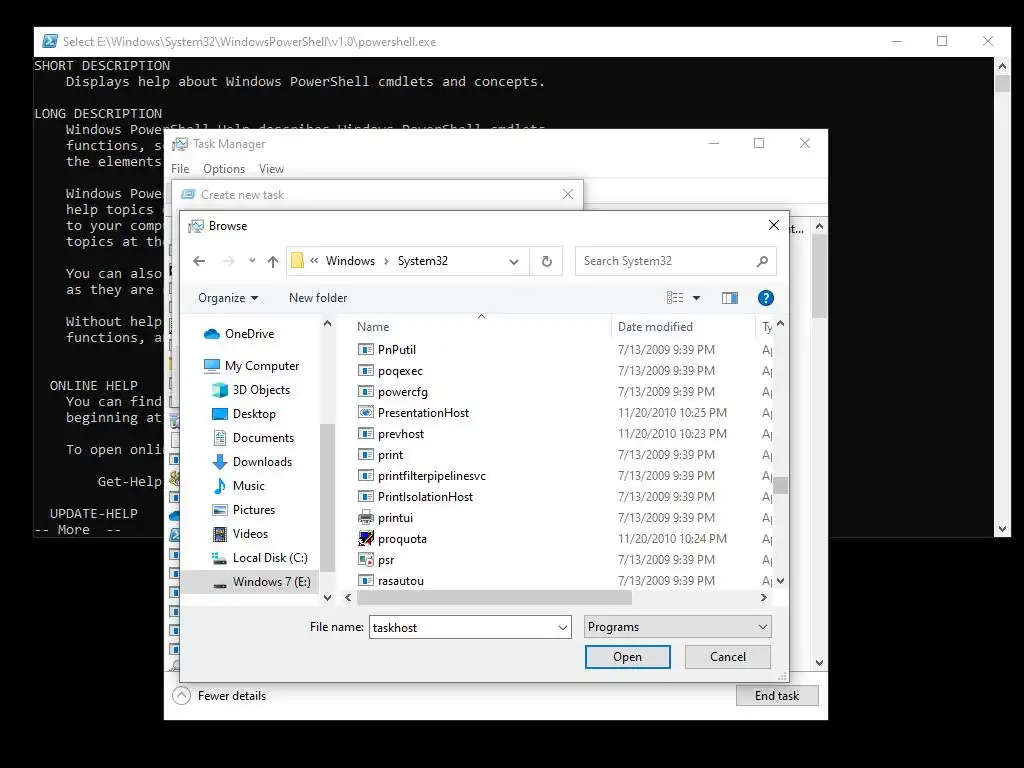Click the Open button
The image size is (1024, 768).
click(x=628, y=657)
